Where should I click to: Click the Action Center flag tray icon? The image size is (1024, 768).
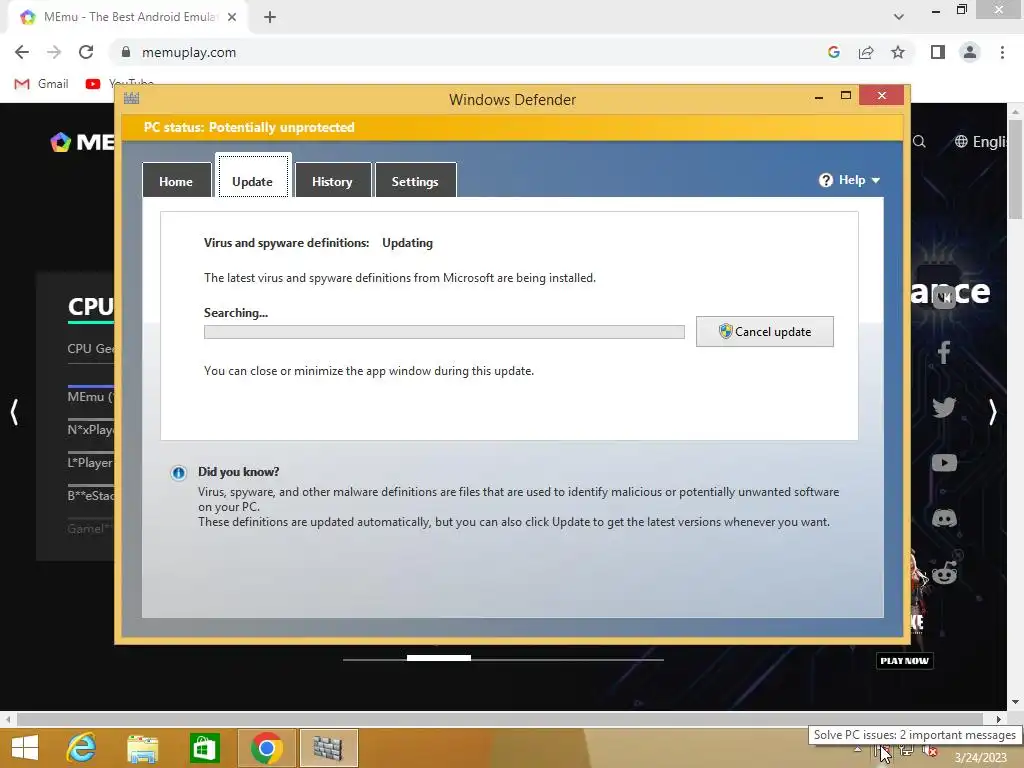[882, 752]
